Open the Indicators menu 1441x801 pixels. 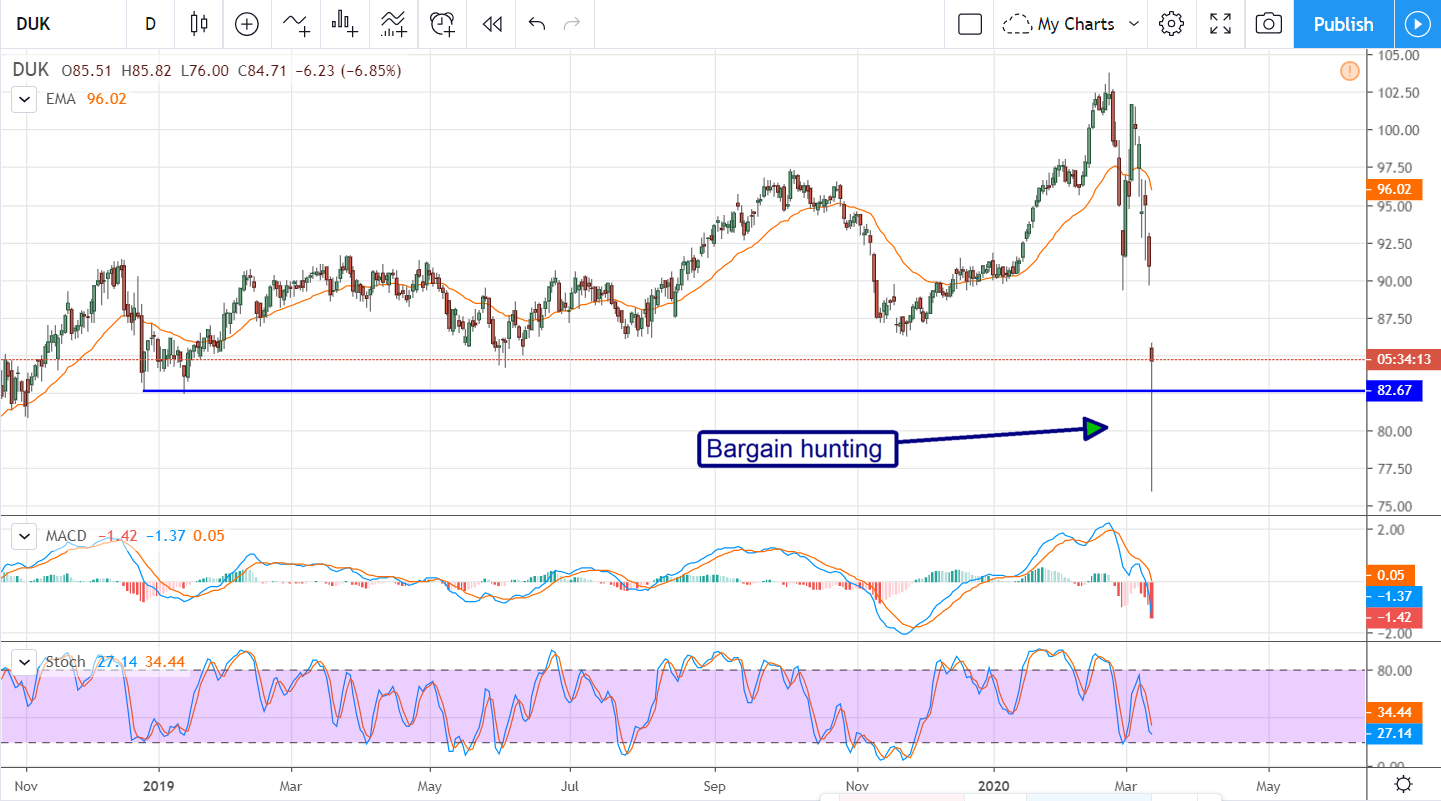click(296, 24)
